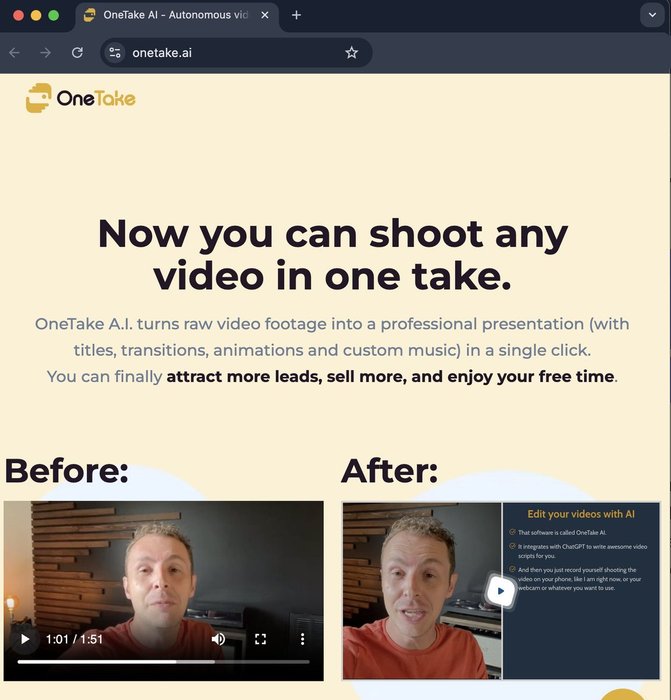Viewport: 671px width, 700px height.
Task: Play the Before video
Action: (x=25, y=639)
